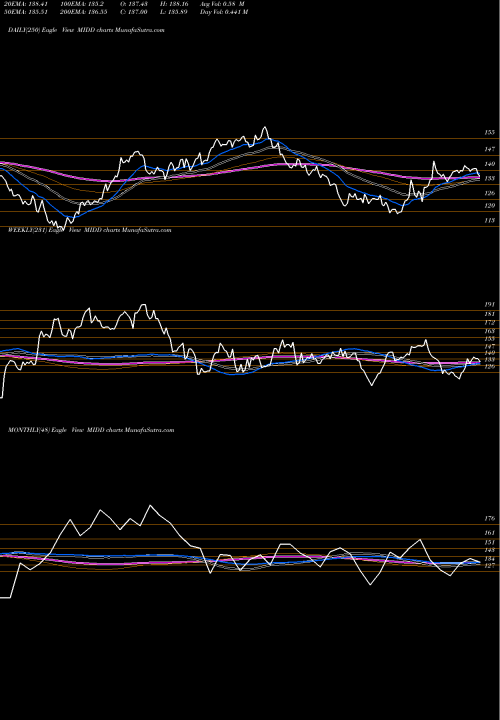The height and width of the screenshot is (720, 500).
Task: Click the 120 price label on daily chart
Action: [490, 206]
